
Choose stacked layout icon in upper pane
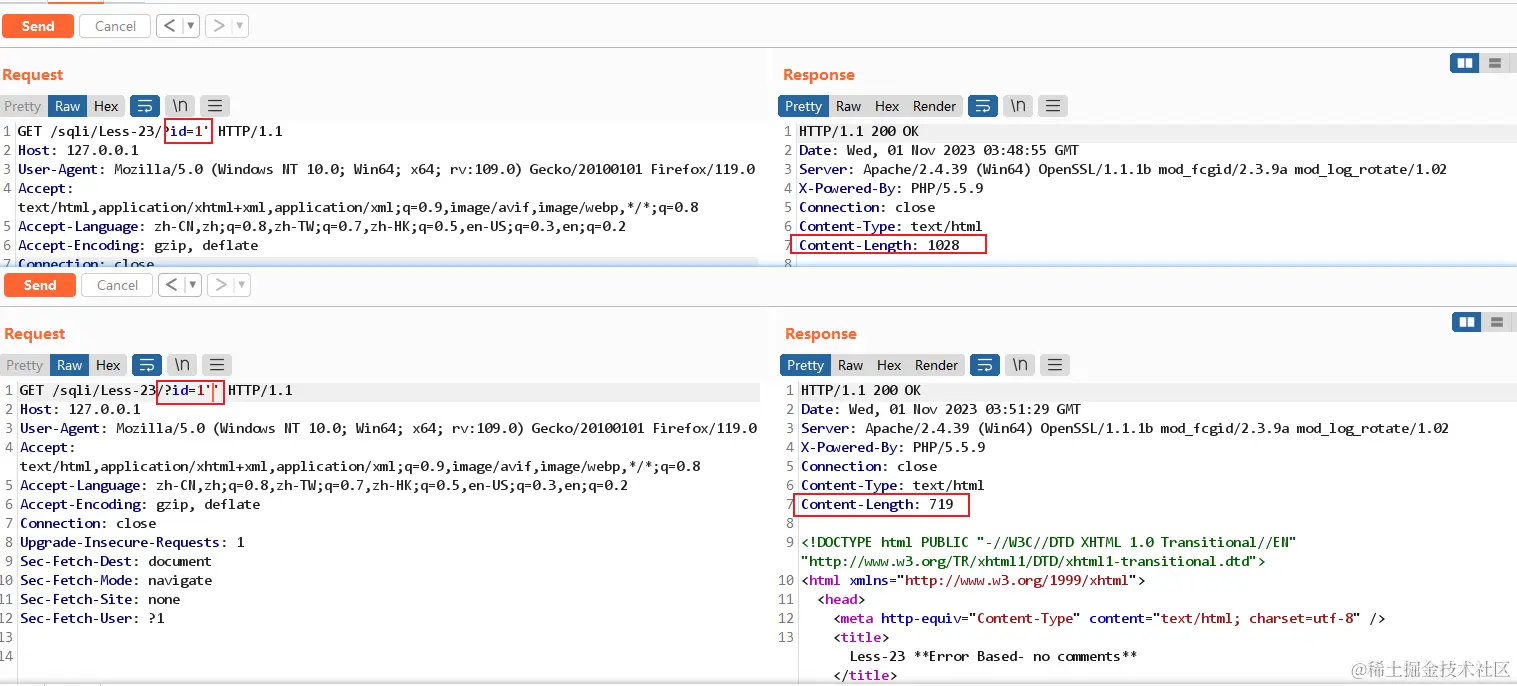1495,63
